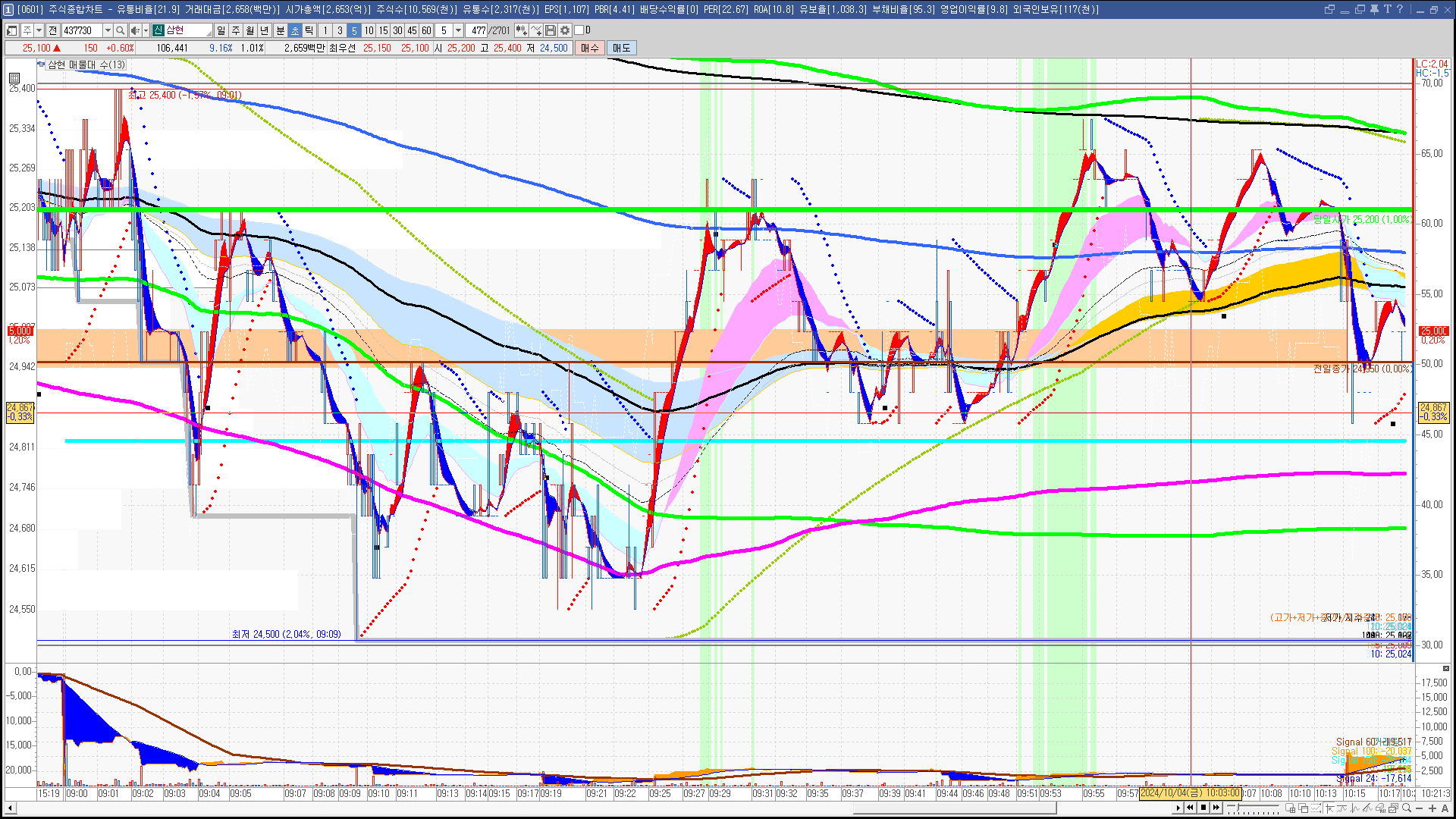The height and width of the screenshot is (819, 1456).
Task: Toggle the D checkbox
Action: click(x=579, y=30)
